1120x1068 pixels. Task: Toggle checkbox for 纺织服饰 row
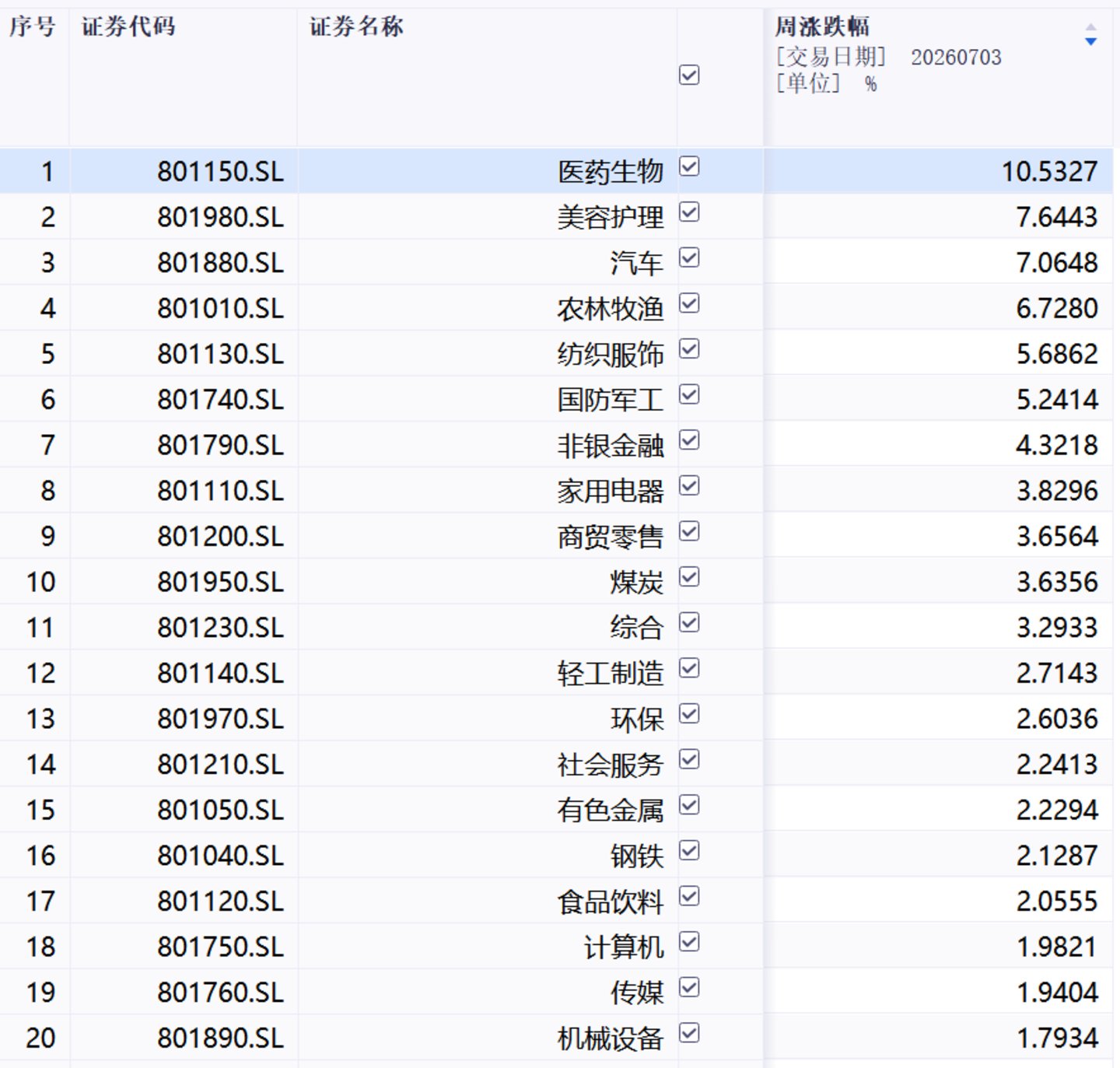(689, 349)
